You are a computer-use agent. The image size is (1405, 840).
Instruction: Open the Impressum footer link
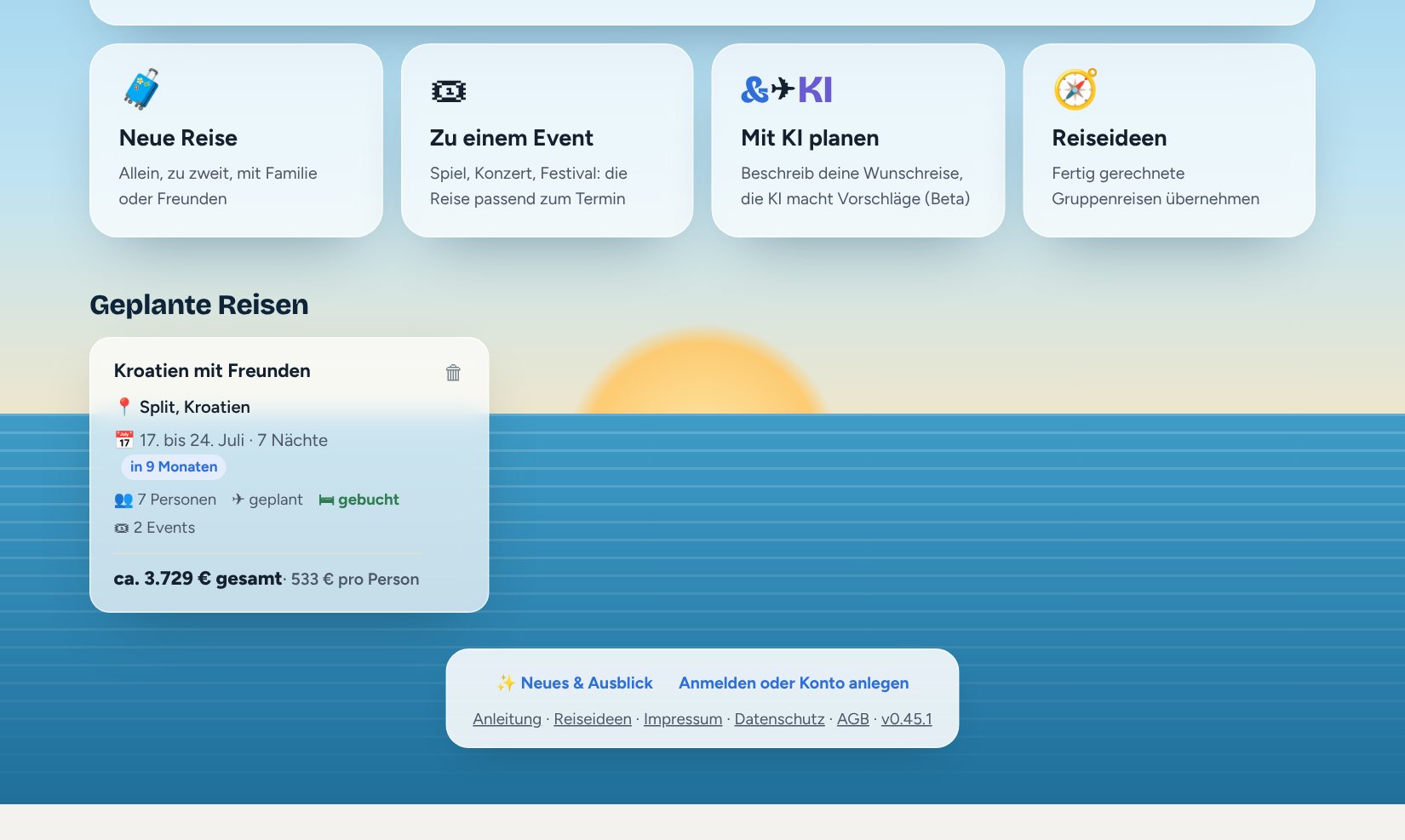pos(683,719)
